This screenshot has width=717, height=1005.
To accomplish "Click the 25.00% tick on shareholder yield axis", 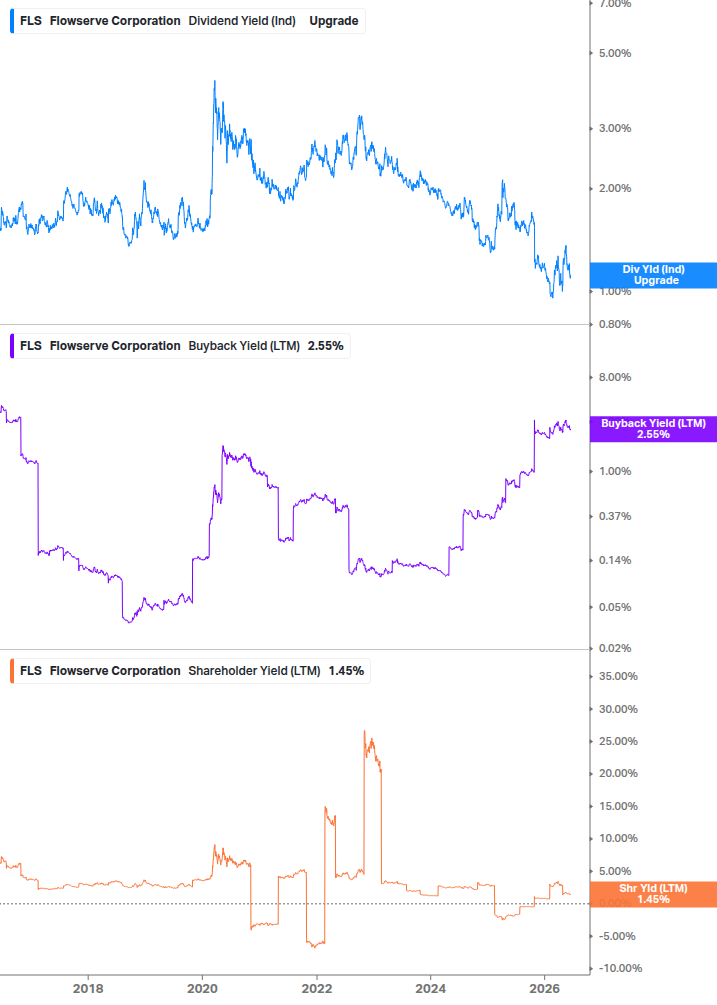I will coord(618,742).
